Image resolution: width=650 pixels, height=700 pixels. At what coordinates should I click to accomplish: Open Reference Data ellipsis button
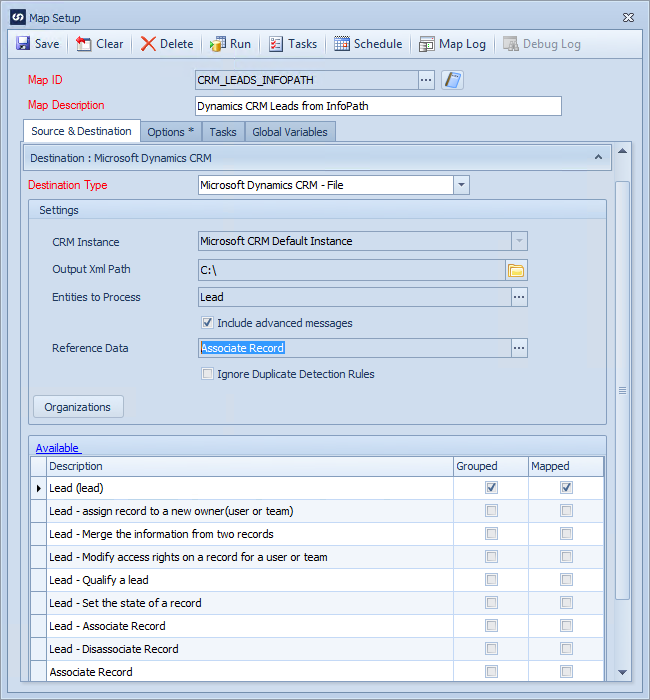519,348
